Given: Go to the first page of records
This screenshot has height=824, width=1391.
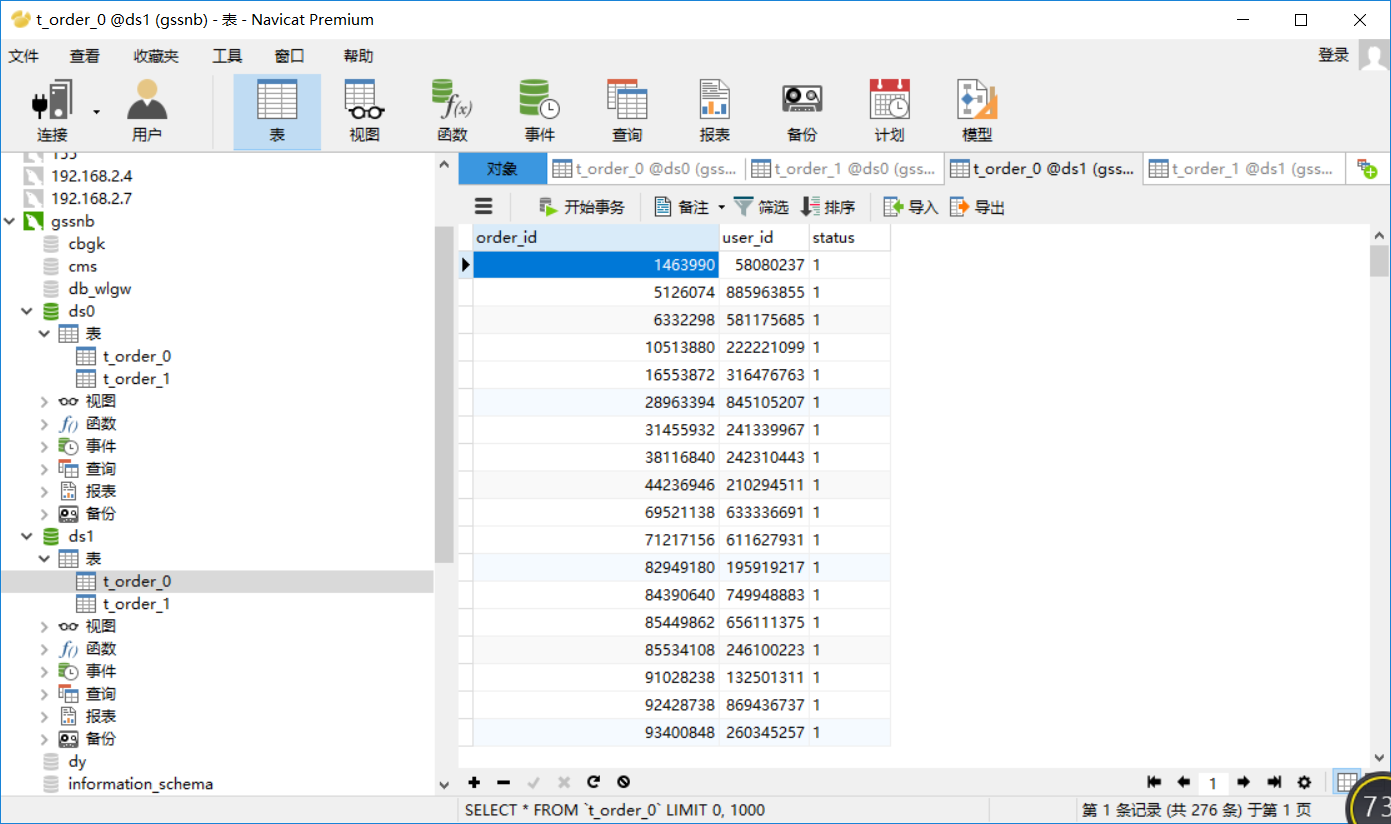Looking at the screenshot, I should (x=1154, y=782).
